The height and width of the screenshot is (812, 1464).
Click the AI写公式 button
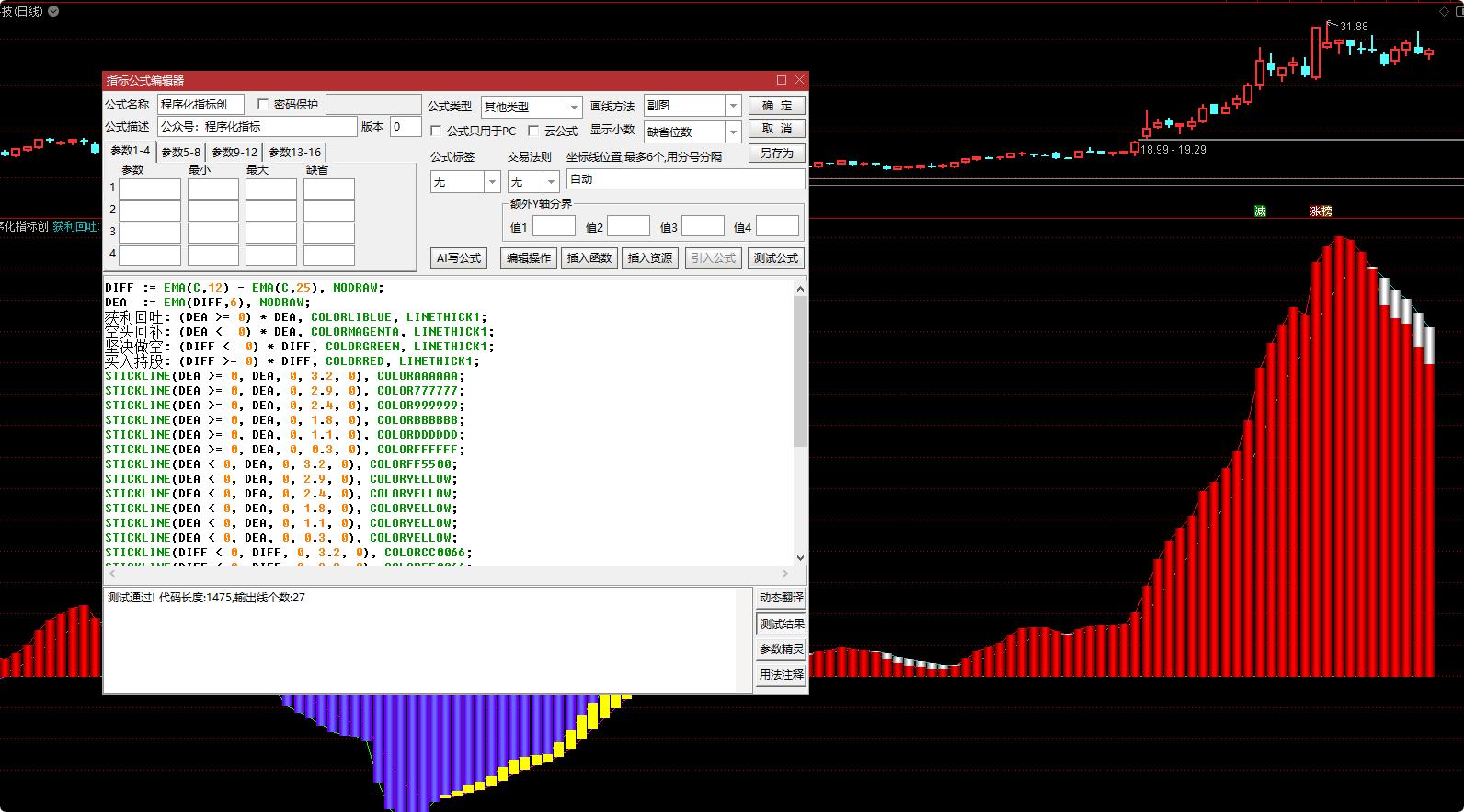[459, 258]
